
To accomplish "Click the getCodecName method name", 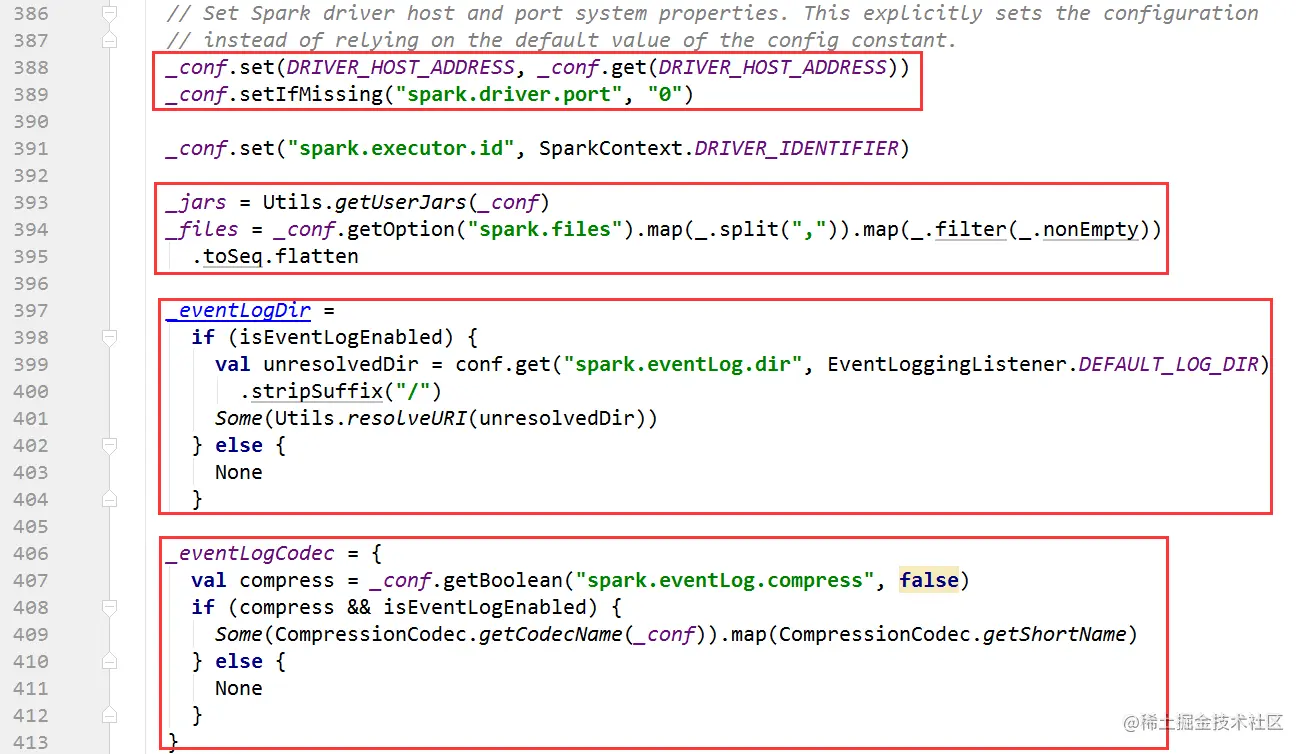I will pos(550,635).
